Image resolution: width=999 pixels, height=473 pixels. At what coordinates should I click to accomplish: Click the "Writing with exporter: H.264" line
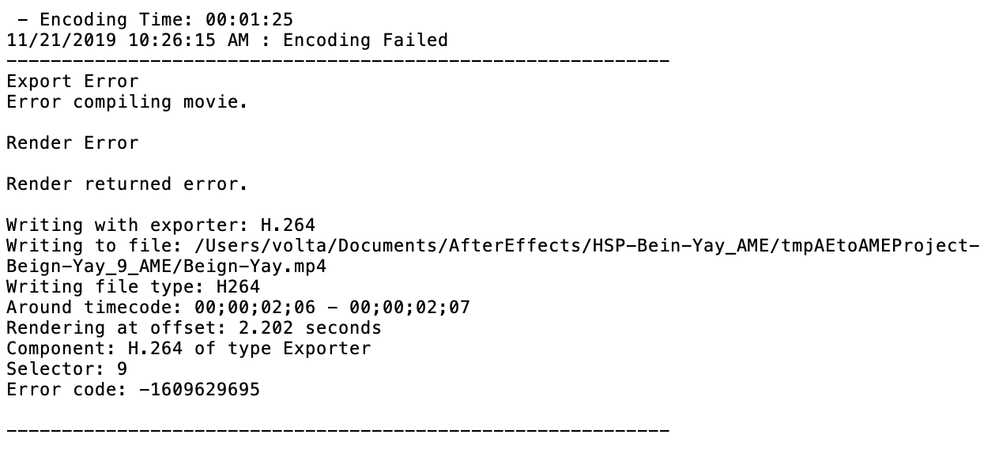tap(153, 226)
